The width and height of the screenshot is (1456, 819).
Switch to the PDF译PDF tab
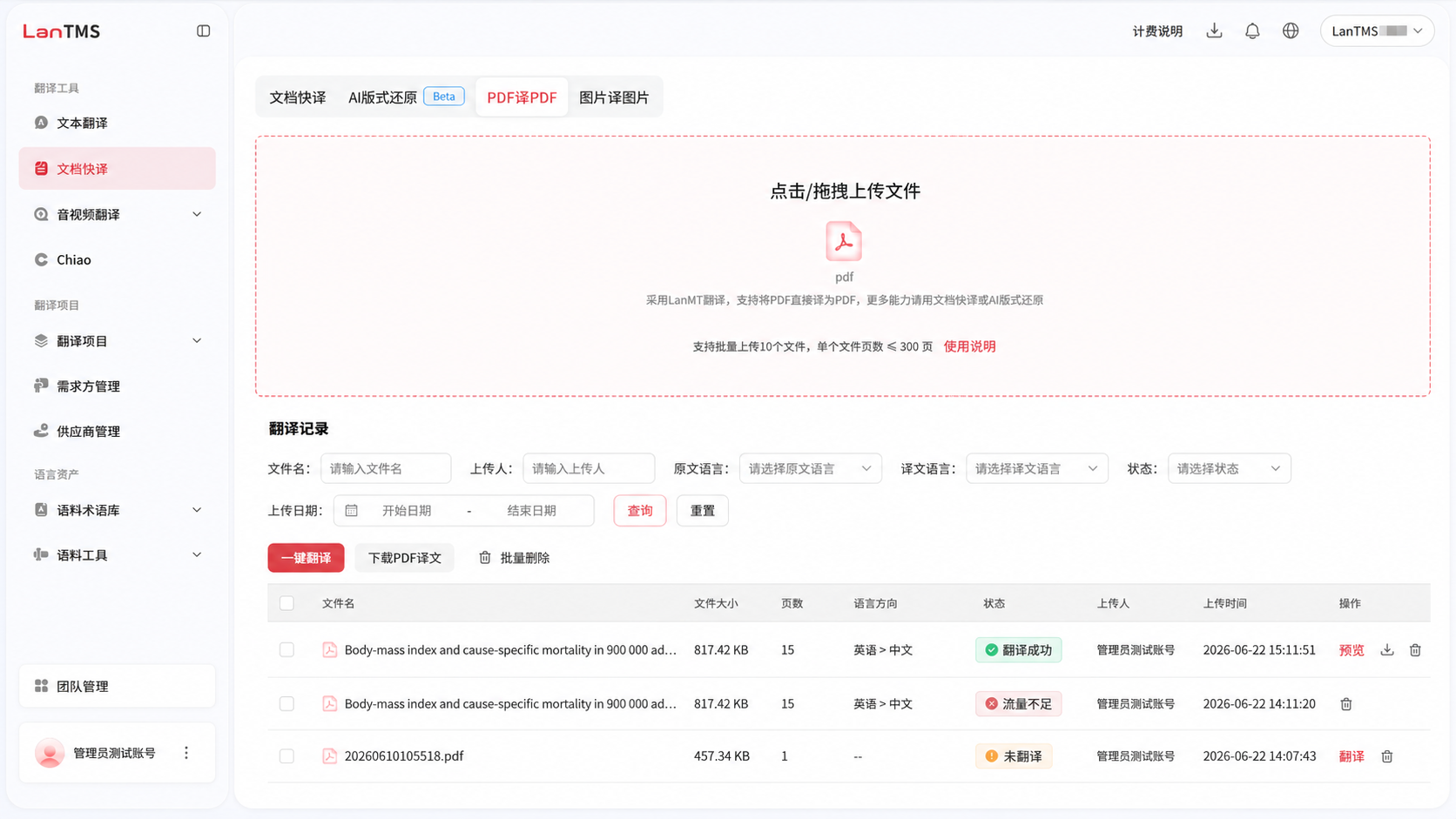pyautogui.click(x=522, y=97)
